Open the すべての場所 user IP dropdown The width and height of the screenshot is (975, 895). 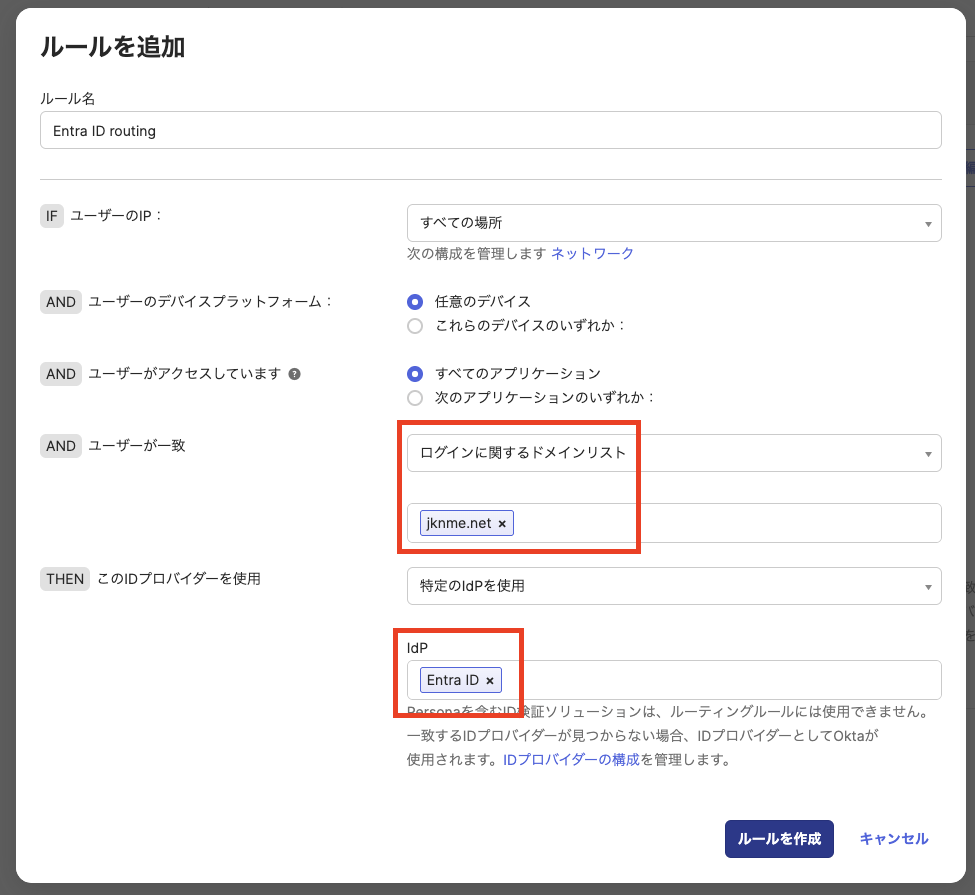(x=673, y=223)
